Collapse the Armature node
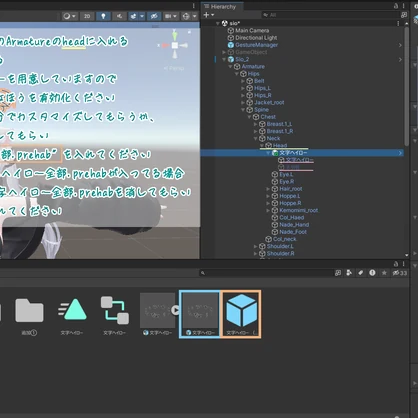 (230, 67)
